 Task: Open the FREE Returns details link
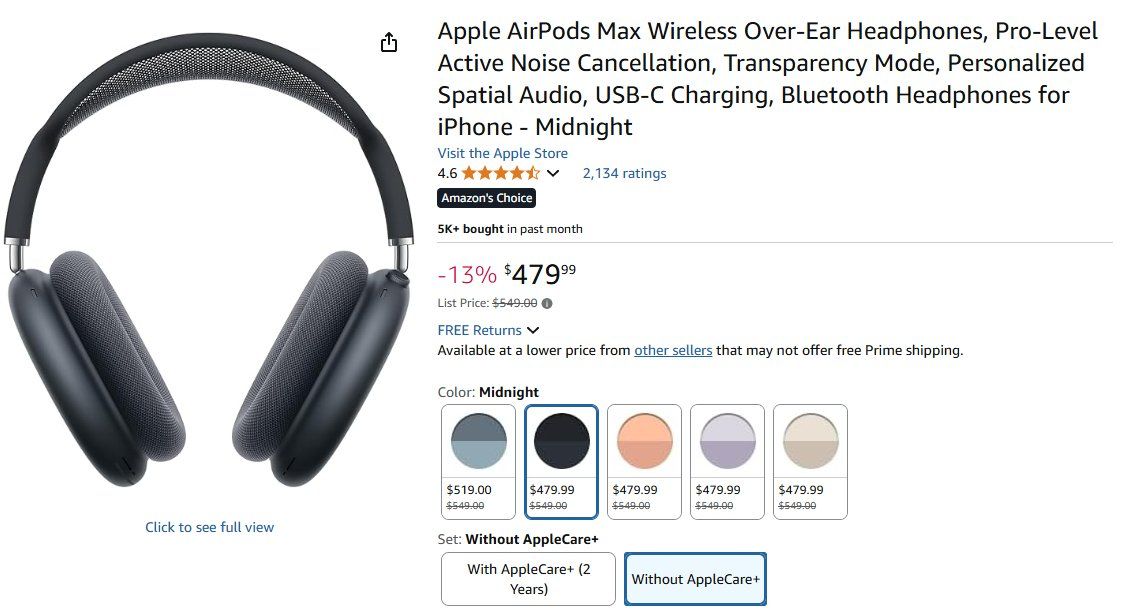point(479,330)
